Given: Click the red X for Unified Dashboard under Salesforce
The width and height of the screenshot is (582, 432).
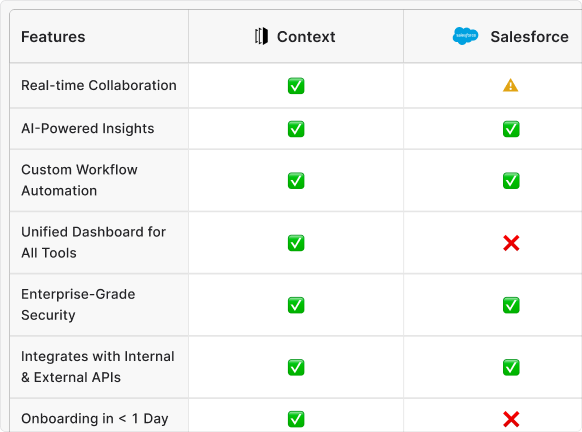Looking at the screenshot, I should (511, 243).
